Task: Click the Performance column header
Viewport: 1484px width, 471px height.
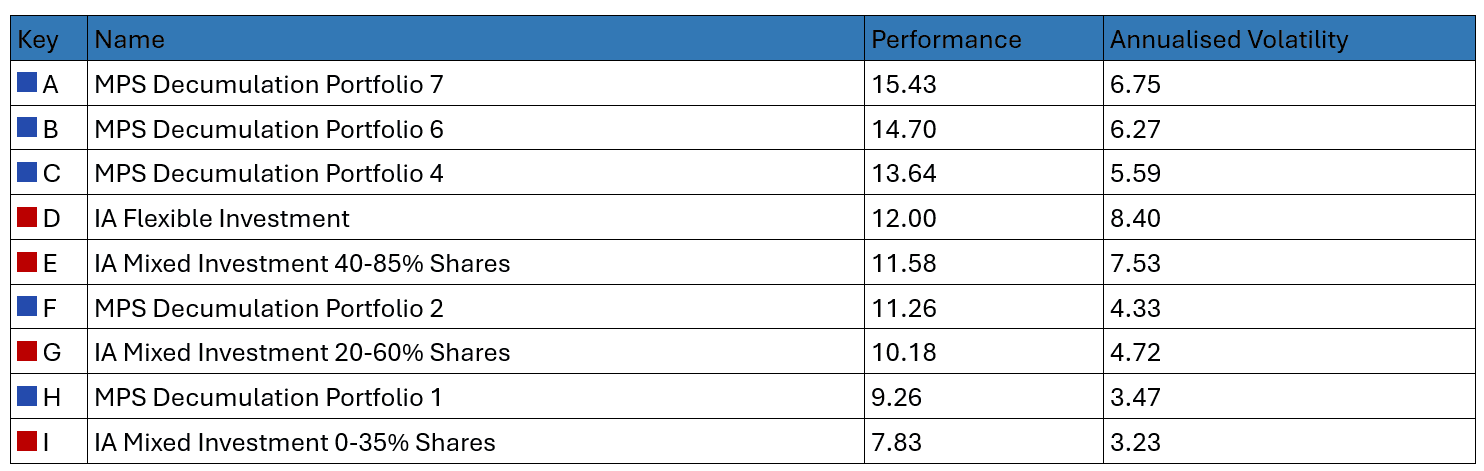Action: point(946,40)
